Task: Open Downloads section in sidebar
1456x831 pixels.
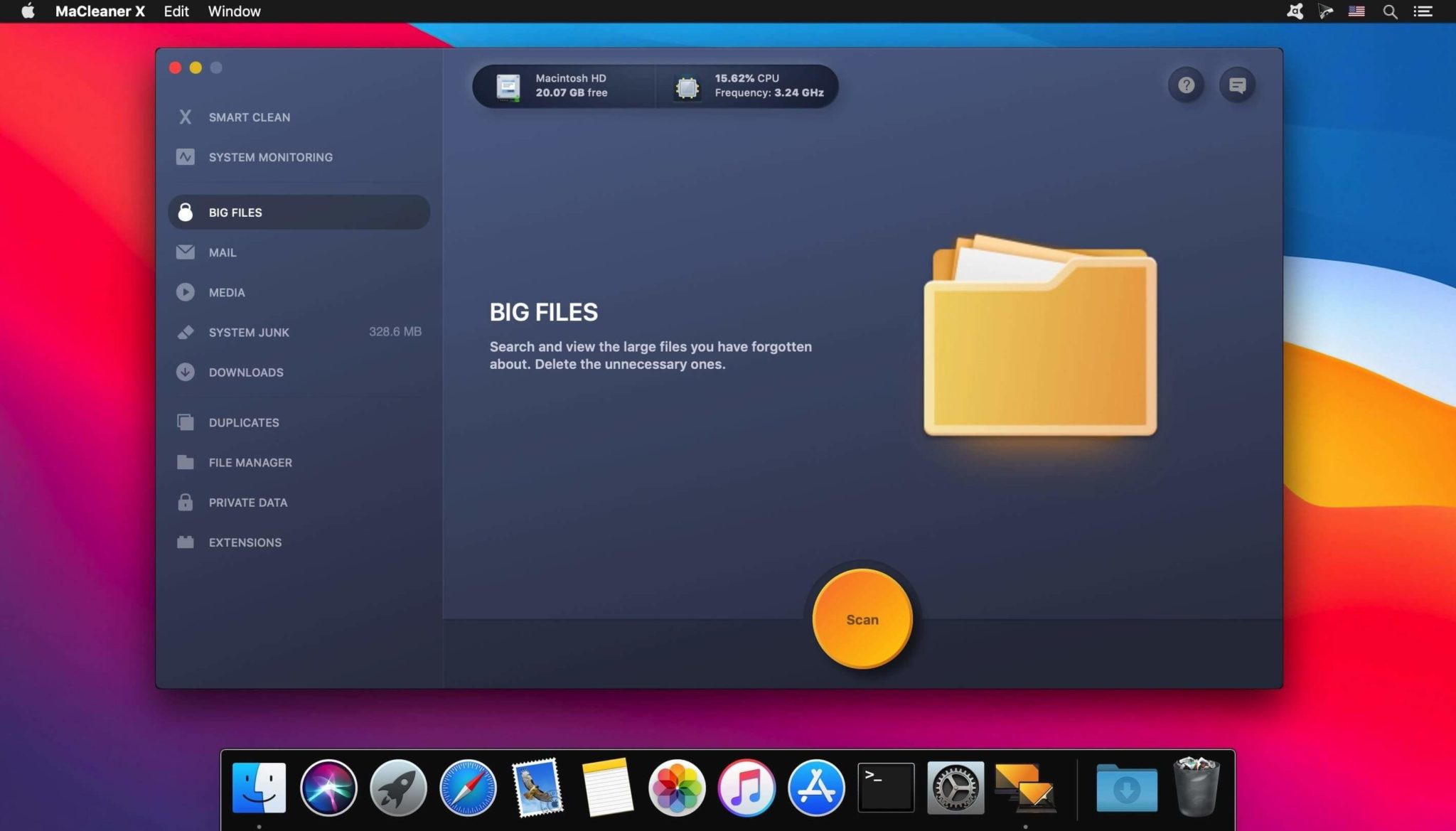Action: (x=246, y=372)
